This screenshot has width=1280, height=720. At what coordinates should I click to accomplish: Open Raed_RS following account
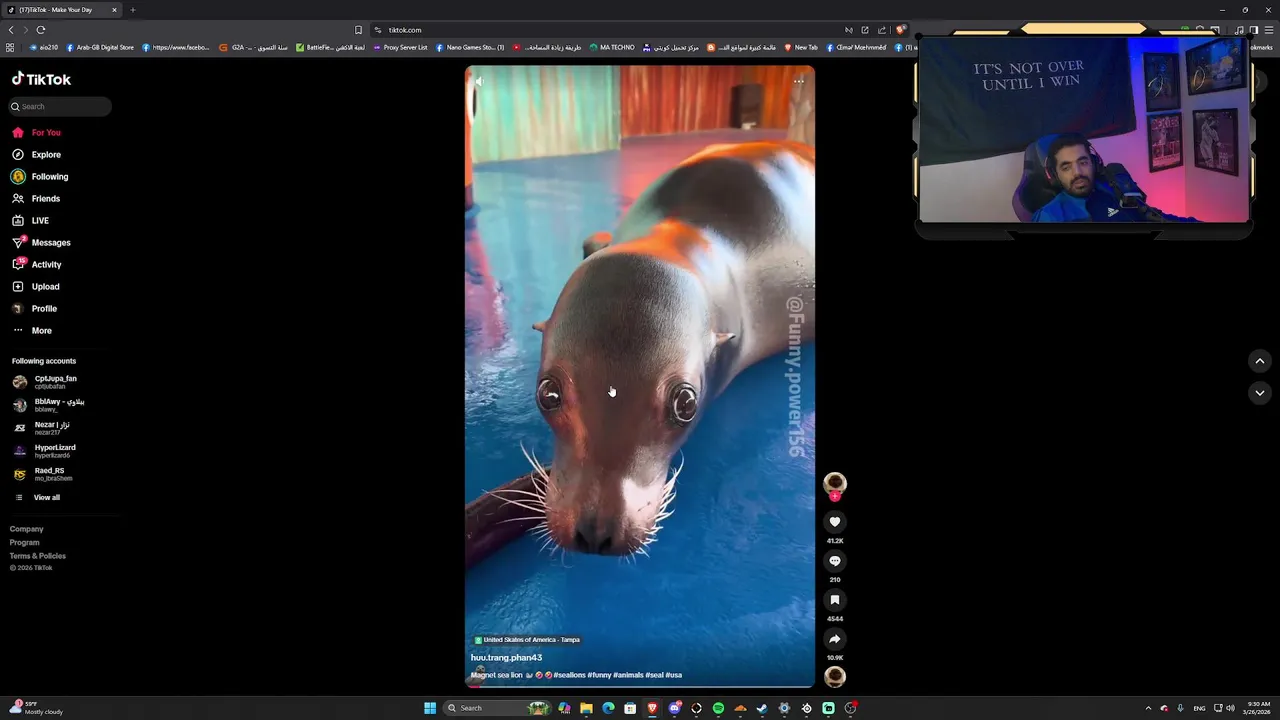42,474
